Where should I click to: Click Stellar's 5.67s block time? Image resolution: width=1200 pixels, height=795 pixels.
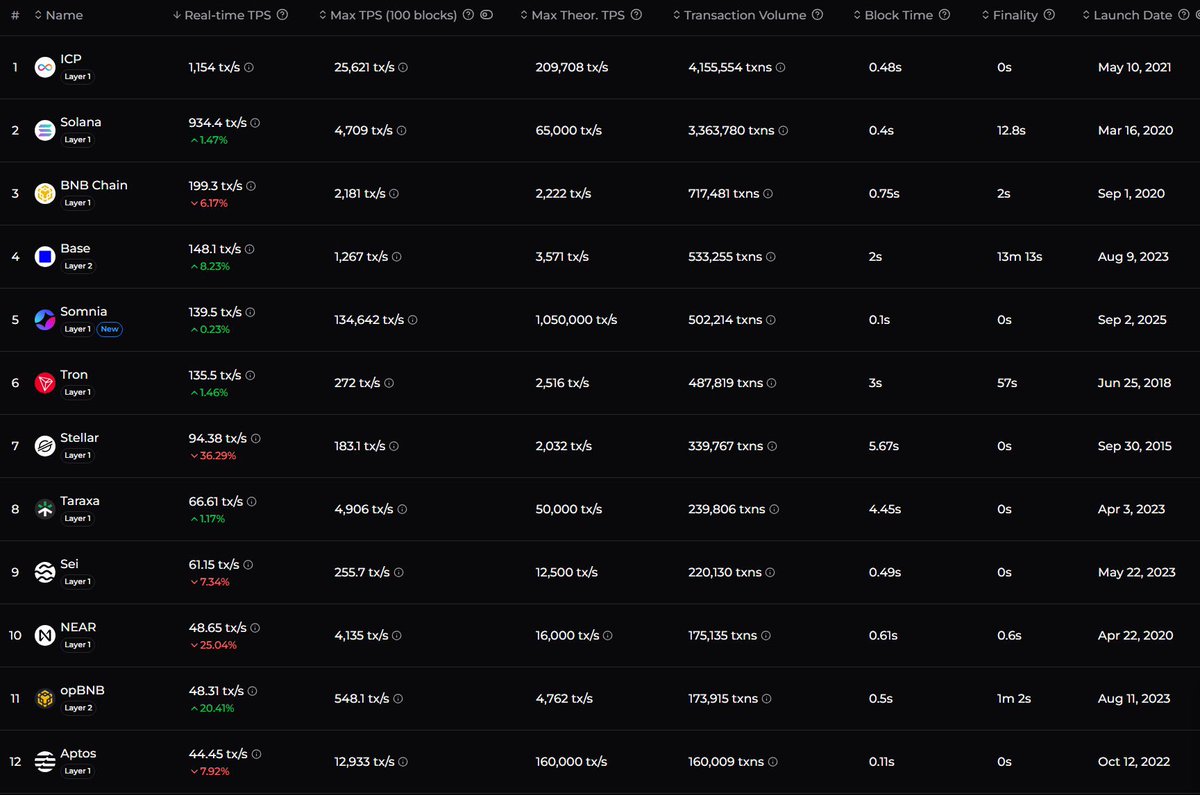click(884, 446)
